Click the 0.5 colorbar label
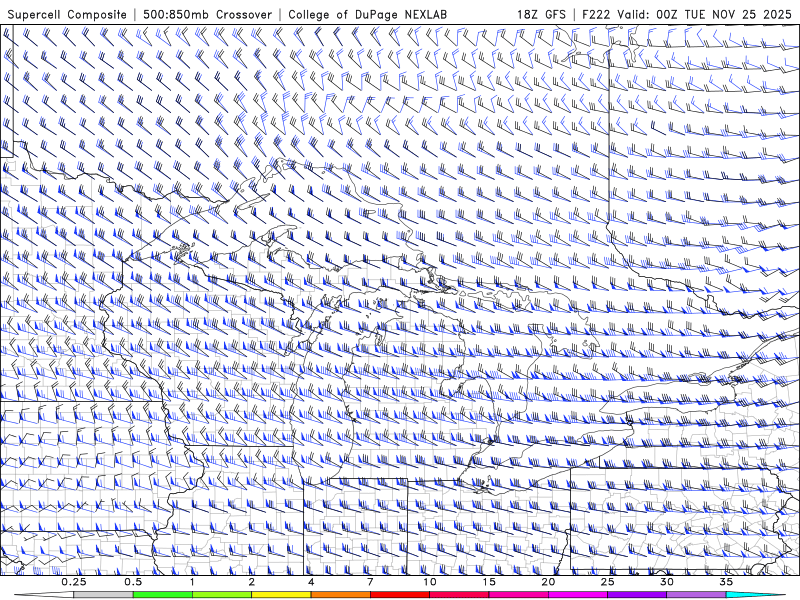Image resolution: width=800 pixels, height=600 pixels. 133,582
